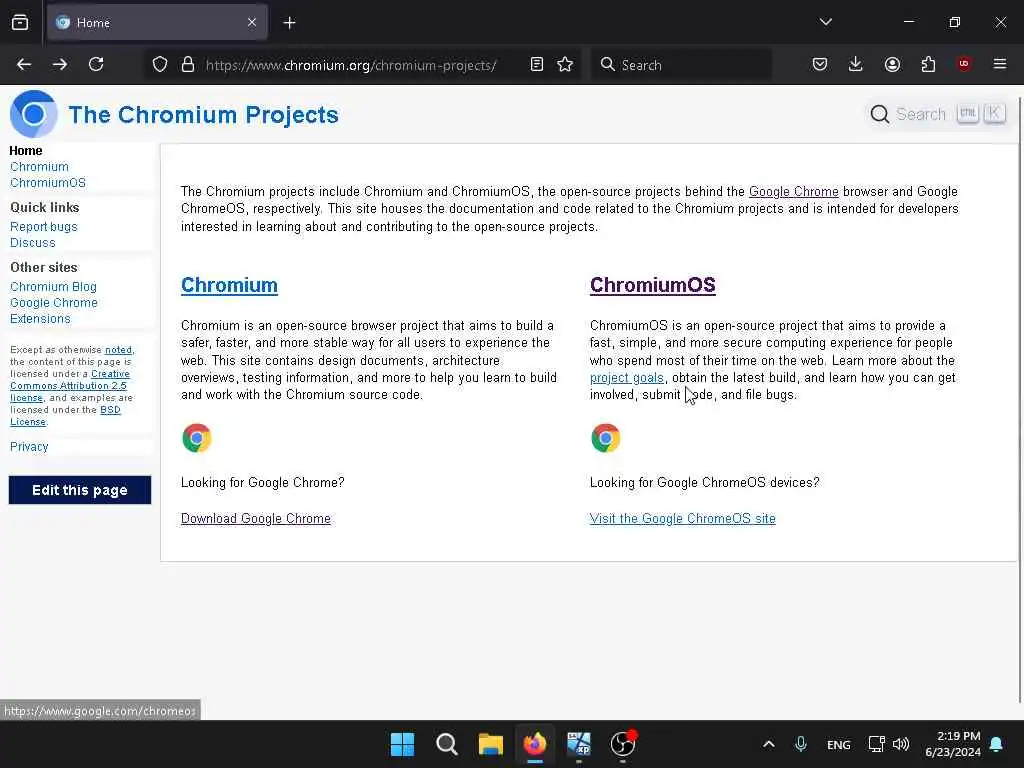Open the Privacy link

click(x=29, y=447)
